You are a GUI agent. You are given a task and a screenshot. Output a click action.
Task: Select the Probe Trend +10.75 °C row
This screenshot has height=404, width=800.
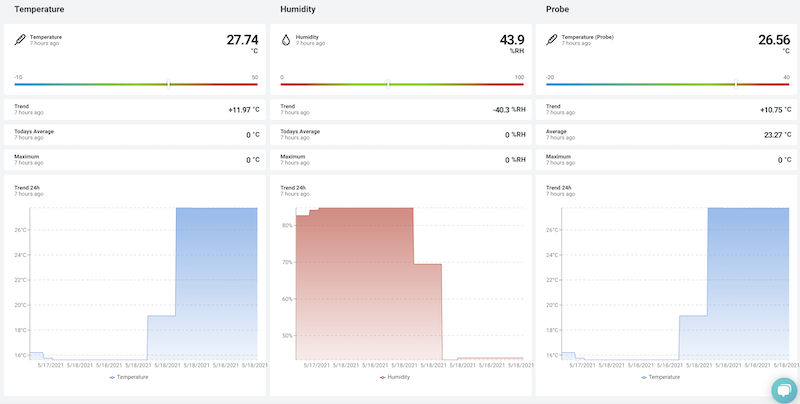click(668, 109)
